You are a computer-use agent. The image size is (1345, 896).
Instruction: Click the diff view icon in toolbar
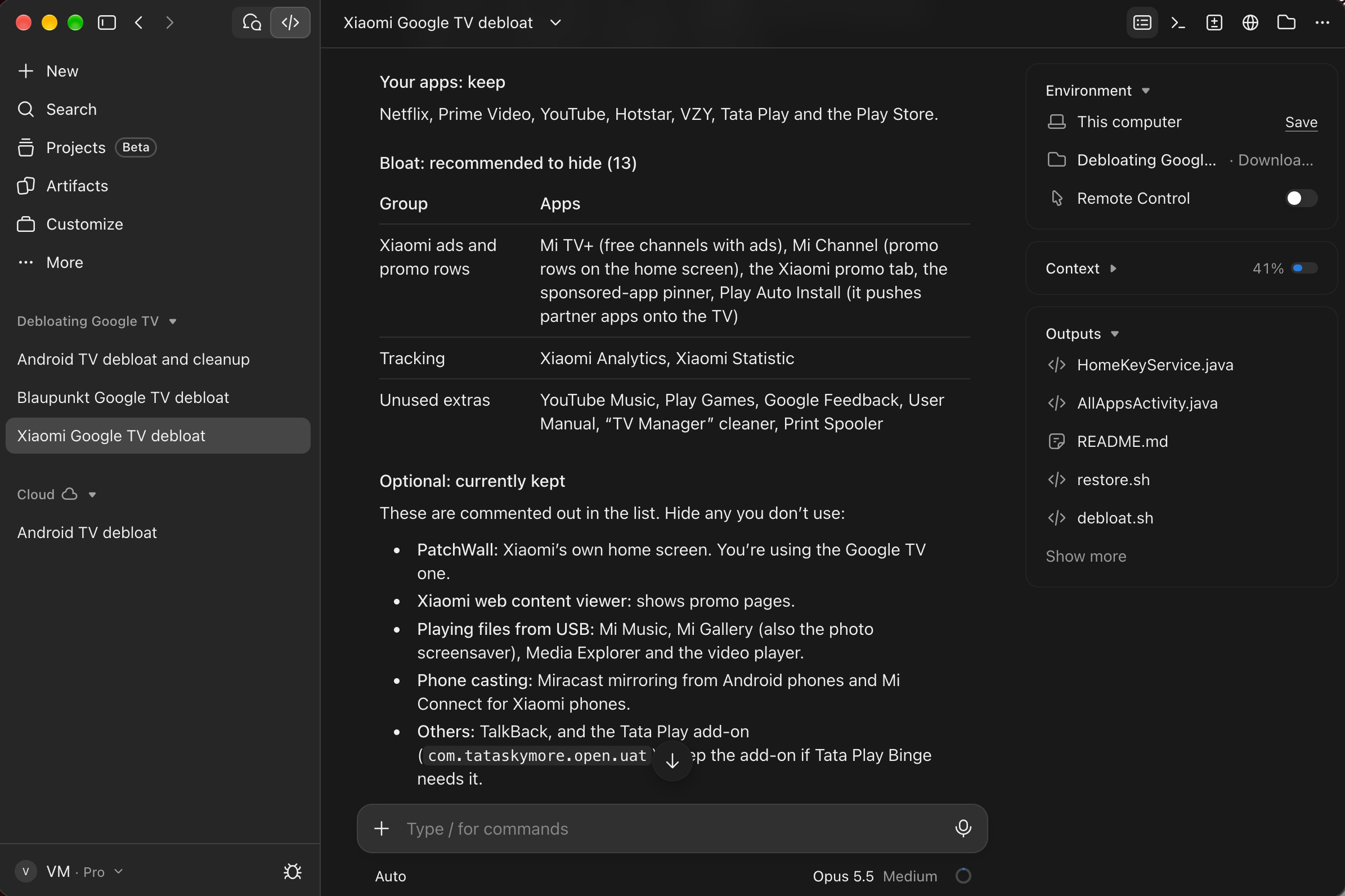click(1214, 23)
